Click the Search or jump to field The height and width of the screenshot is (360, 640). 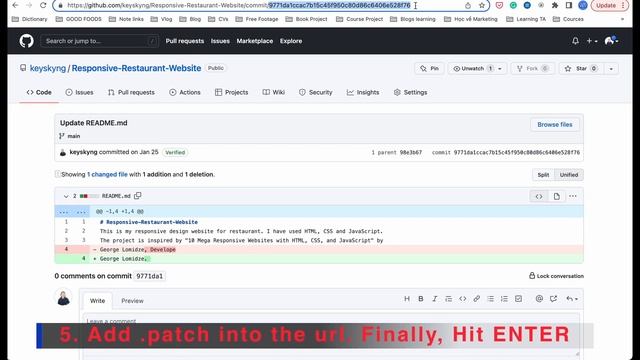100,41
